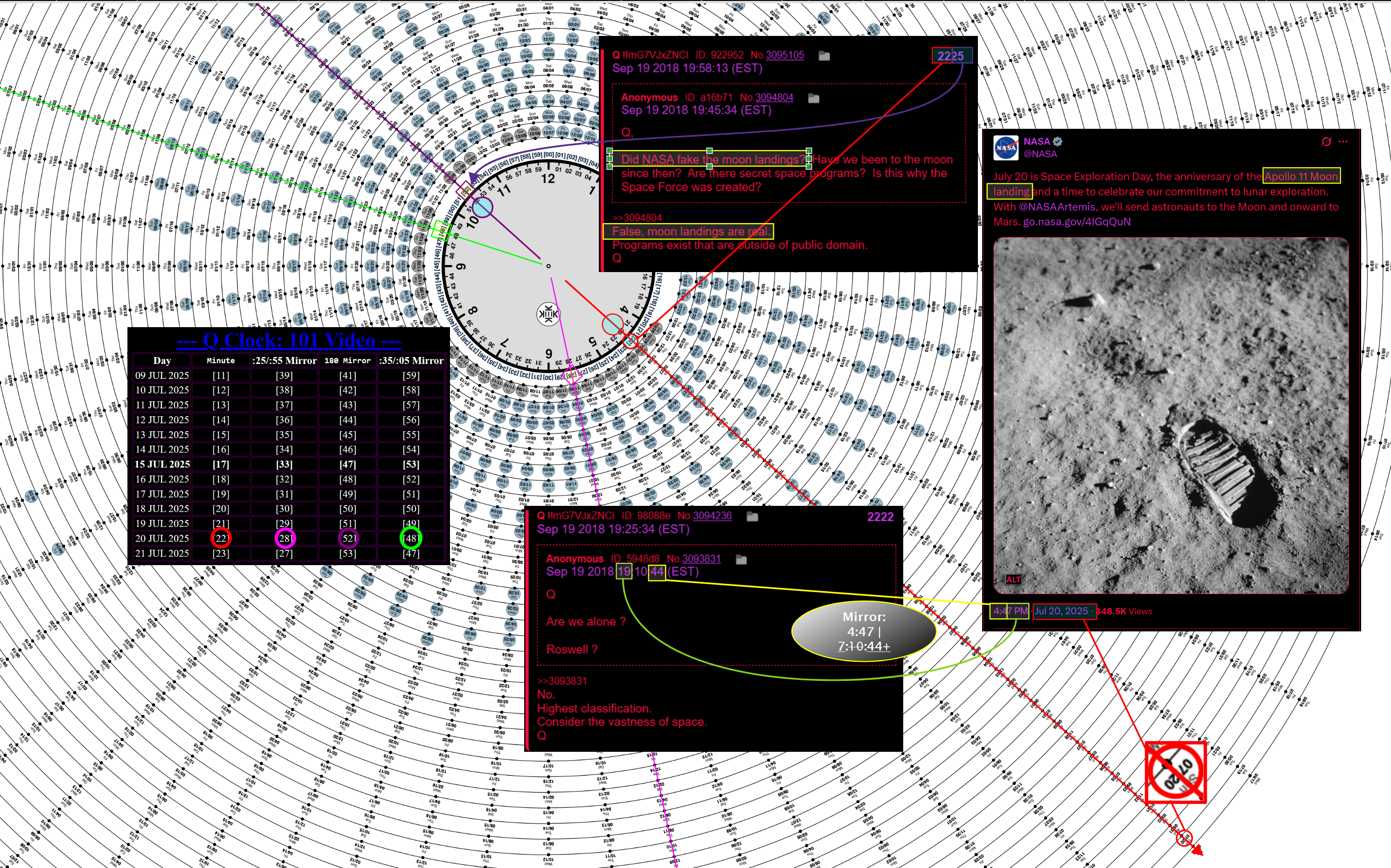Click the 'Day' column header
Image resolution: width=1391 pixels, height=868 pixels.
162,361
